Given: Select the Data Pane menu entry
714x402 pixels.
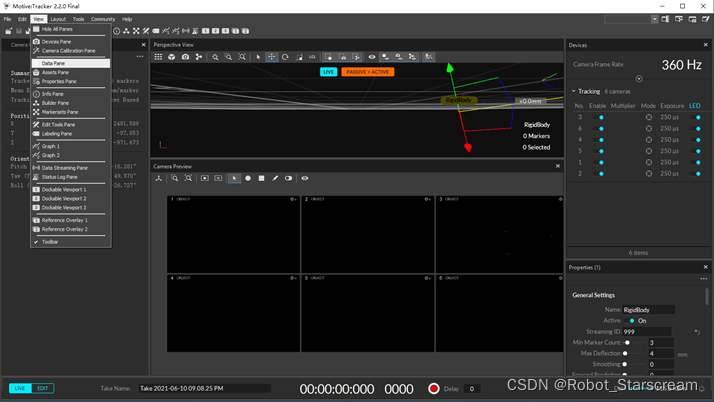Looking at the screenshot, I should [71, 63].
